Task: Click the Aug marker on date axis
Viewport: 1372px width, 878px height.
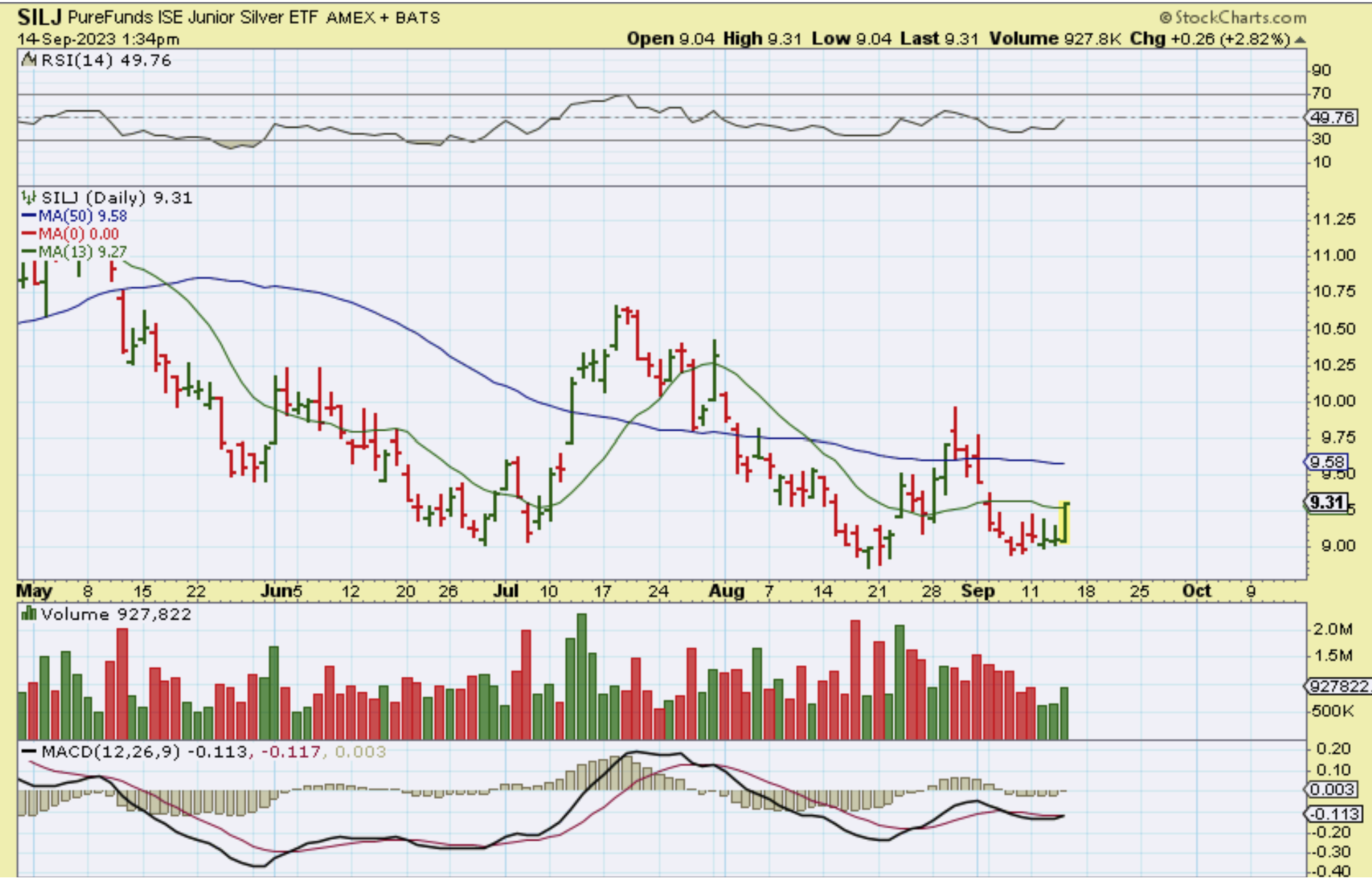Action: pyautogui.click(x=726, y=591)
